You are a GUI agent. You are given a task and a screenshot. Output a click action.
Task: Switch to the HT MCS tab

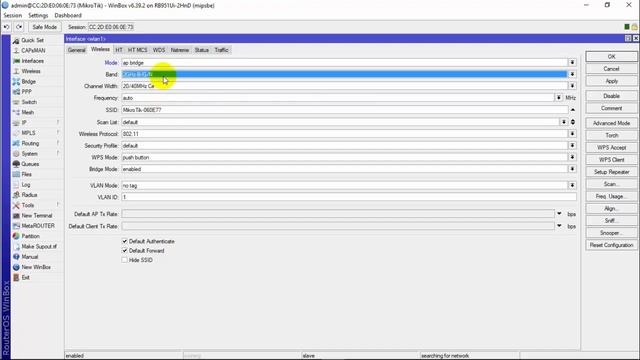click(138, 50)
